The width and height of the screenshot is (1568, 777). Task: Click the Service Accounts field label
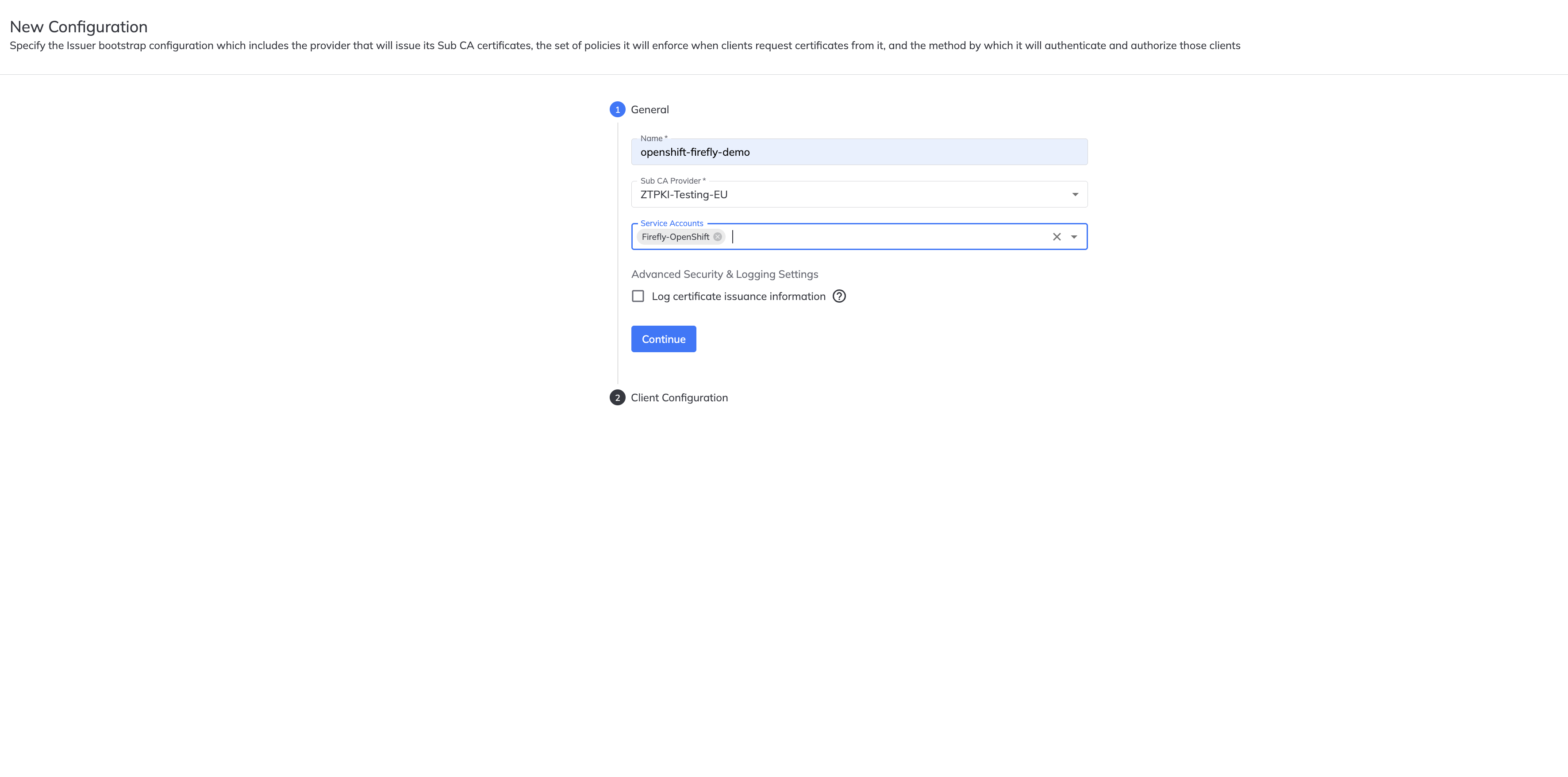point(671,223)
